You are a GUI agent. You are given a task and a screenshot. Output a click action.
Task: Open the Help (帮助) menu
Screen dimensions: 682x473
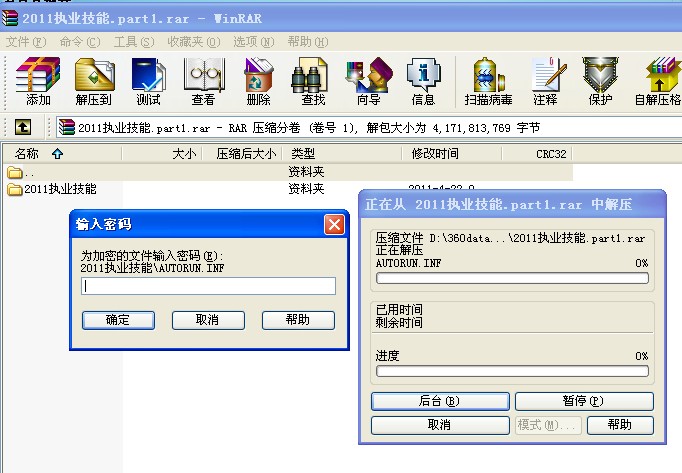click(308, 42)
